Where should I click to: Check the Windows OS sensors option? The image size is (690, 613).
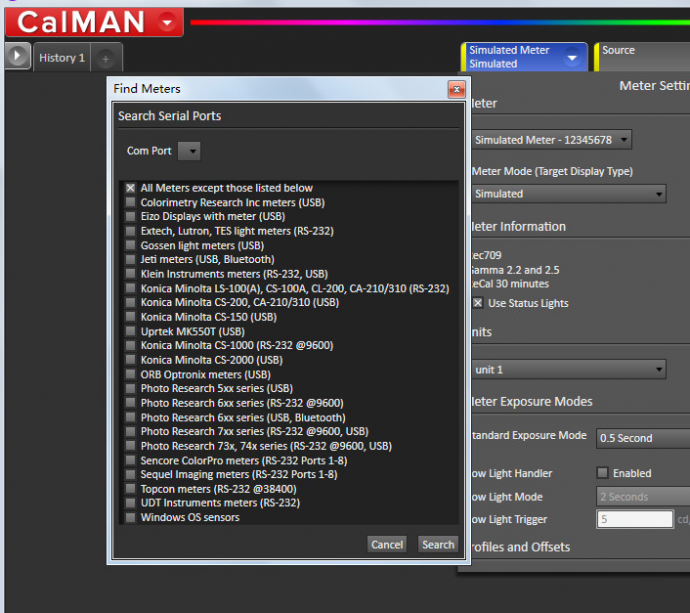(130, 518)
